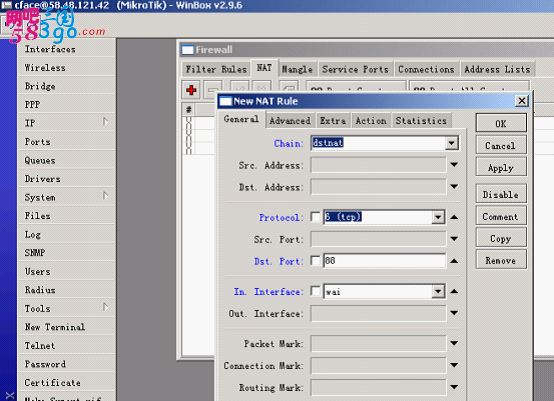Expand the Tools submenu
This screenshot has width=554, height=401.
(x=66, y=308)
